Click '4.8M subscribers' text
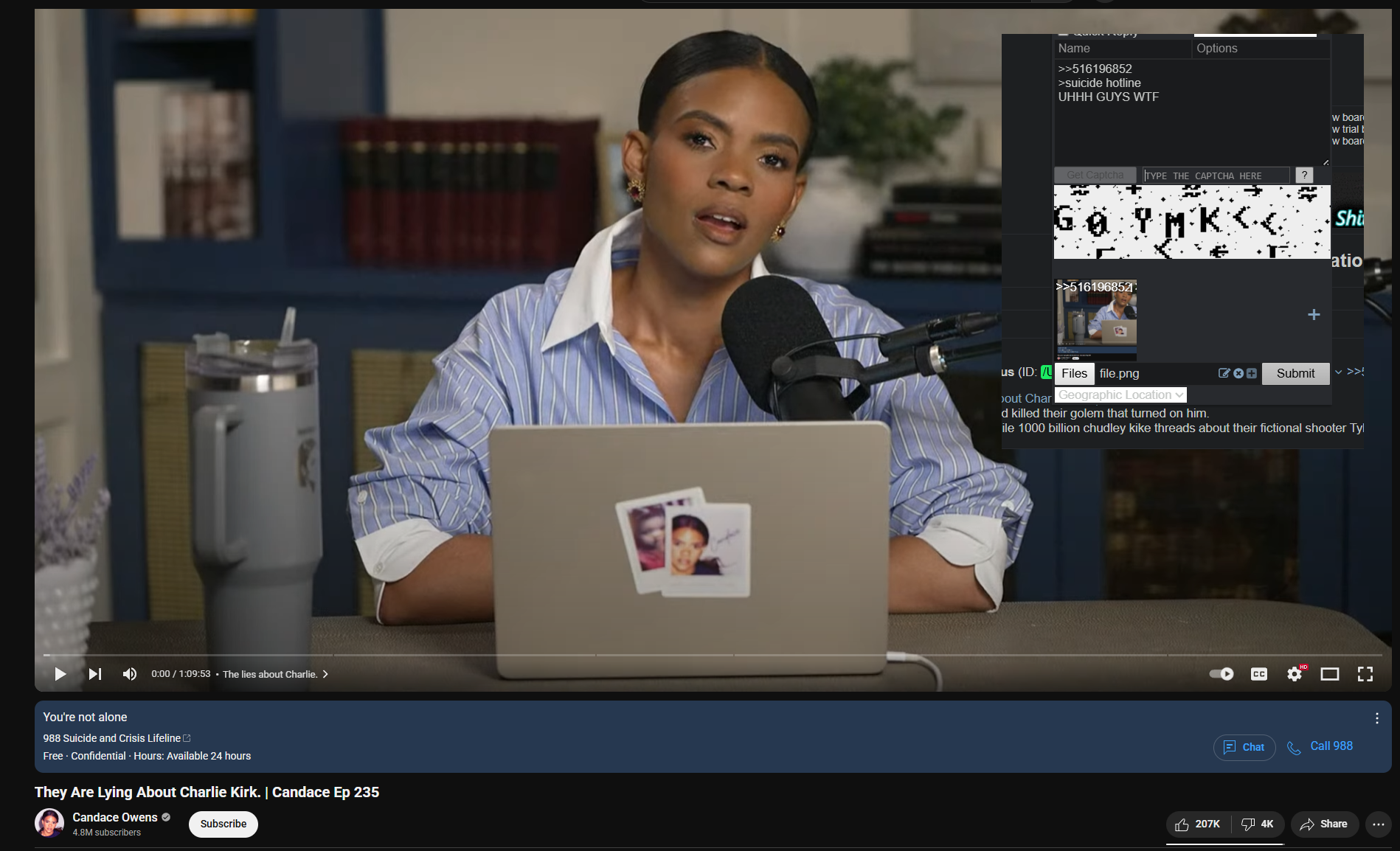Image resolution: width=1400 pixels, height=851 pixels. (106, 833)
